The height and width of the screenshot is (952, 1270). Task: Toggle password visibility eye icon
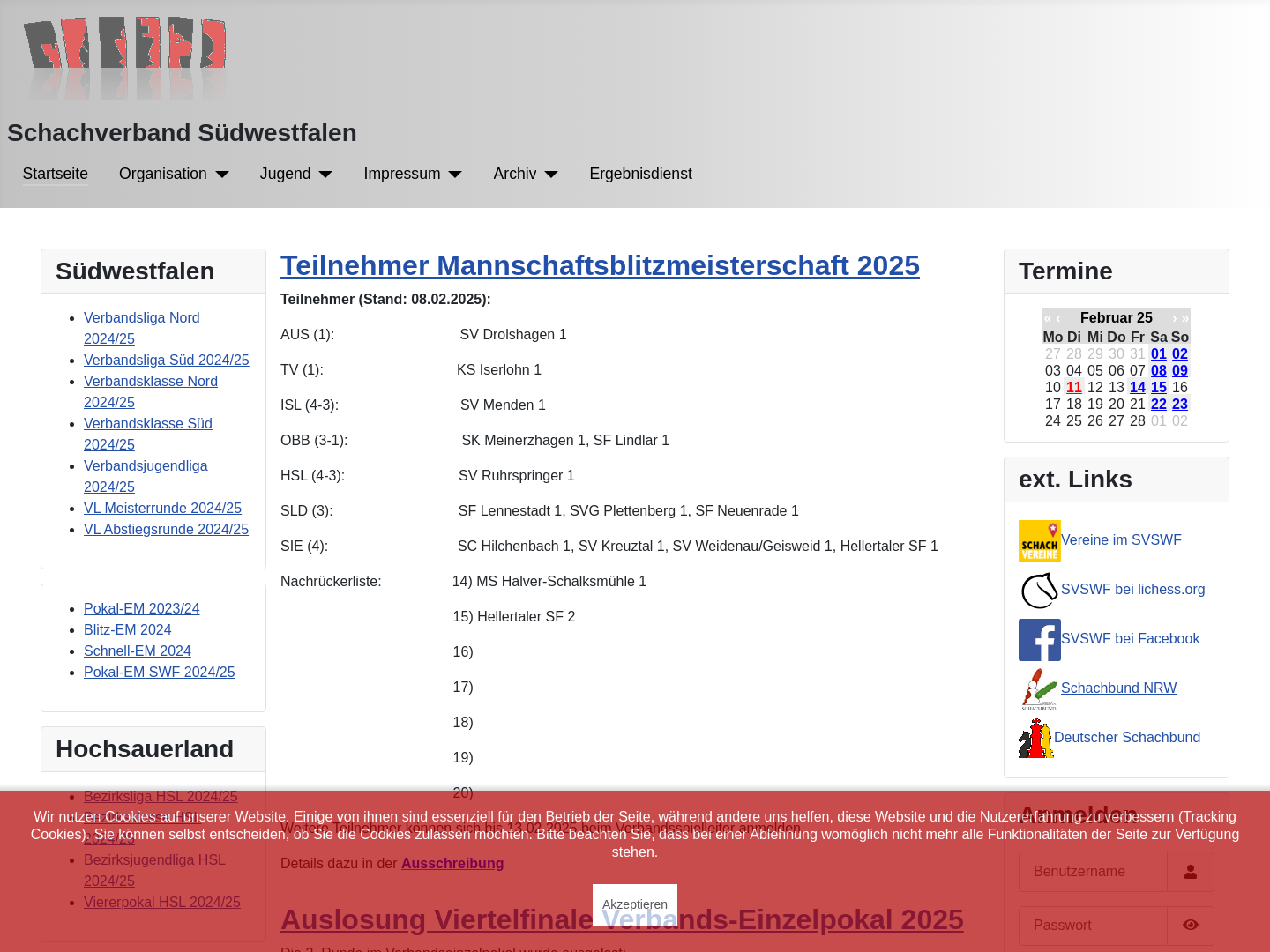(x=1191, y=926)
